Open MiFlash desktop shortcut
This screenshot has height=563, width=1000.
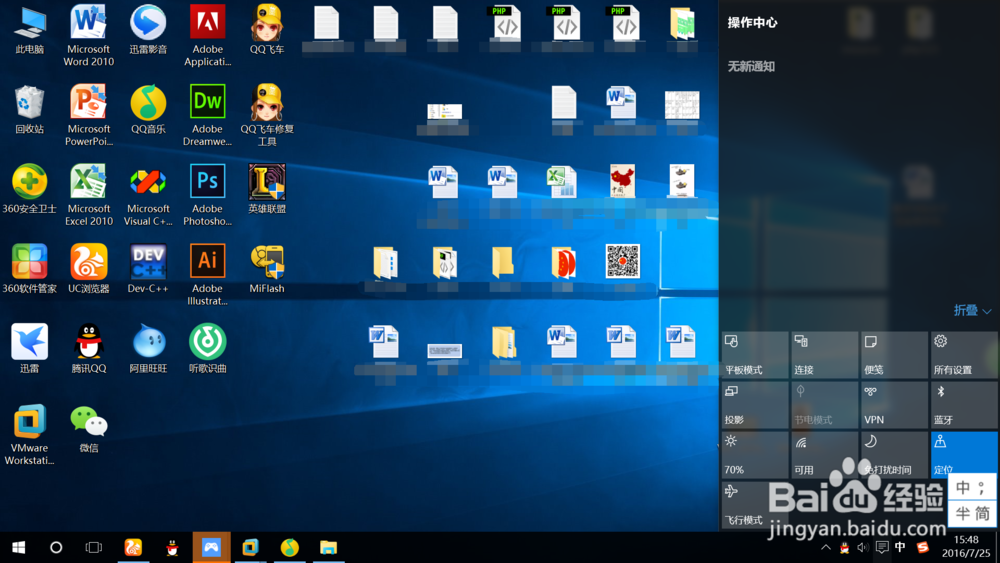(267, 269)
